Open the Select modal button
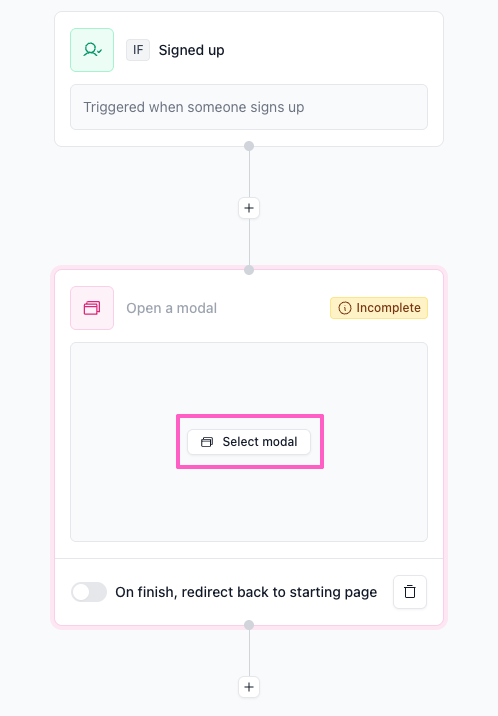 pyautogui.click(x=249, y=442)
